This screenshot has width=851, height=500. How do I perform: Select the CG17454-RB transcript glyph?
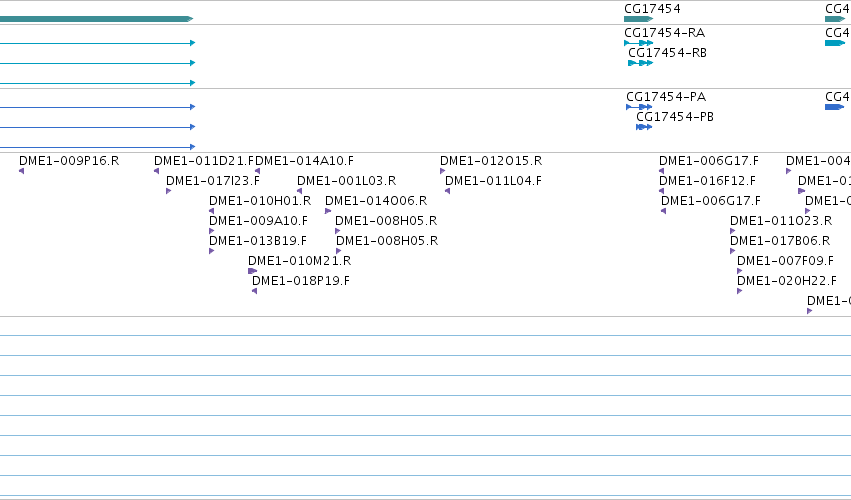pos(640,63)
